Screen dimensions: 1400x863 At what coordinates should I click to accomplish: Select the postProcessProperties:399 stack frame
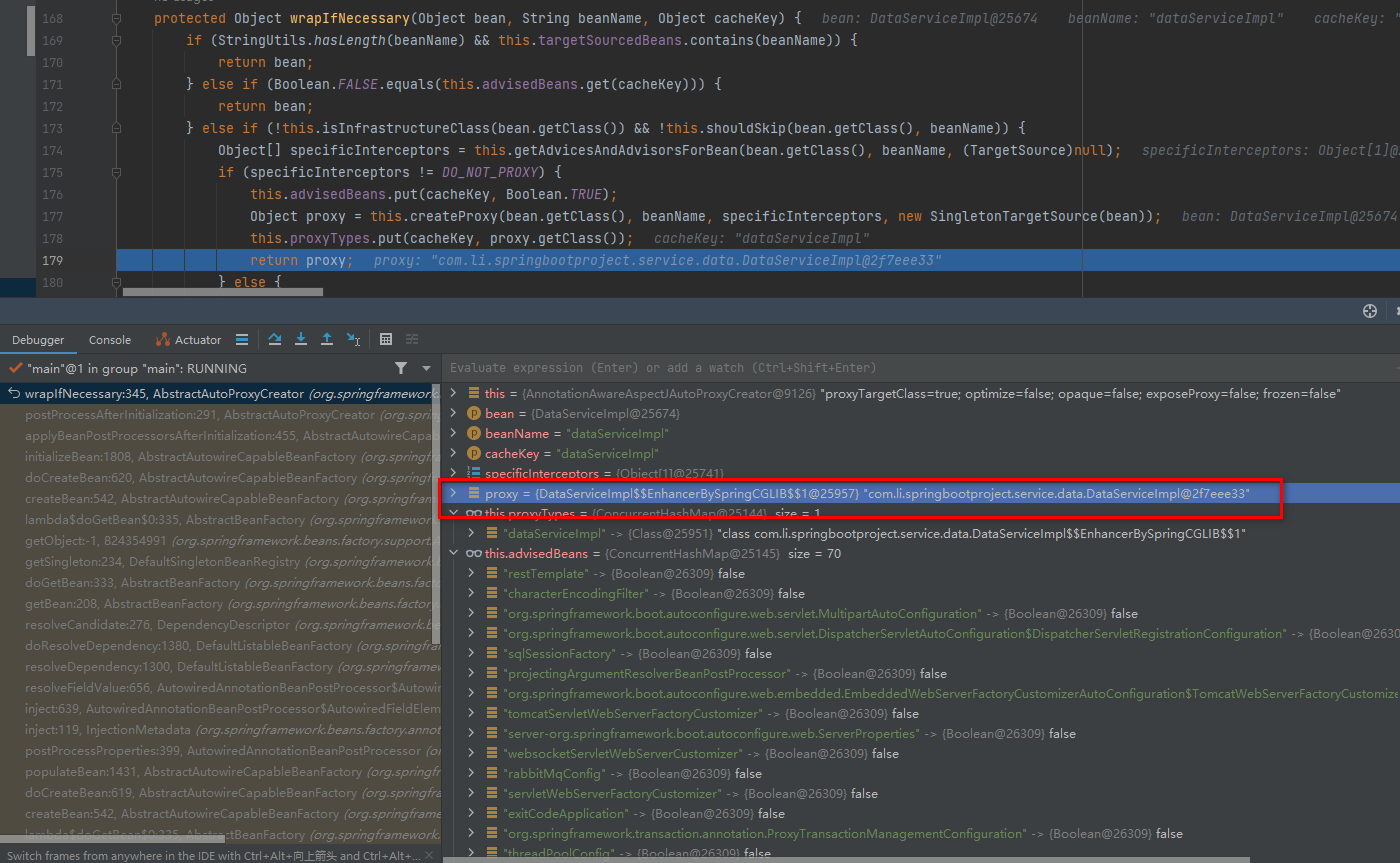pyautogui.click(x=219, y=751)
